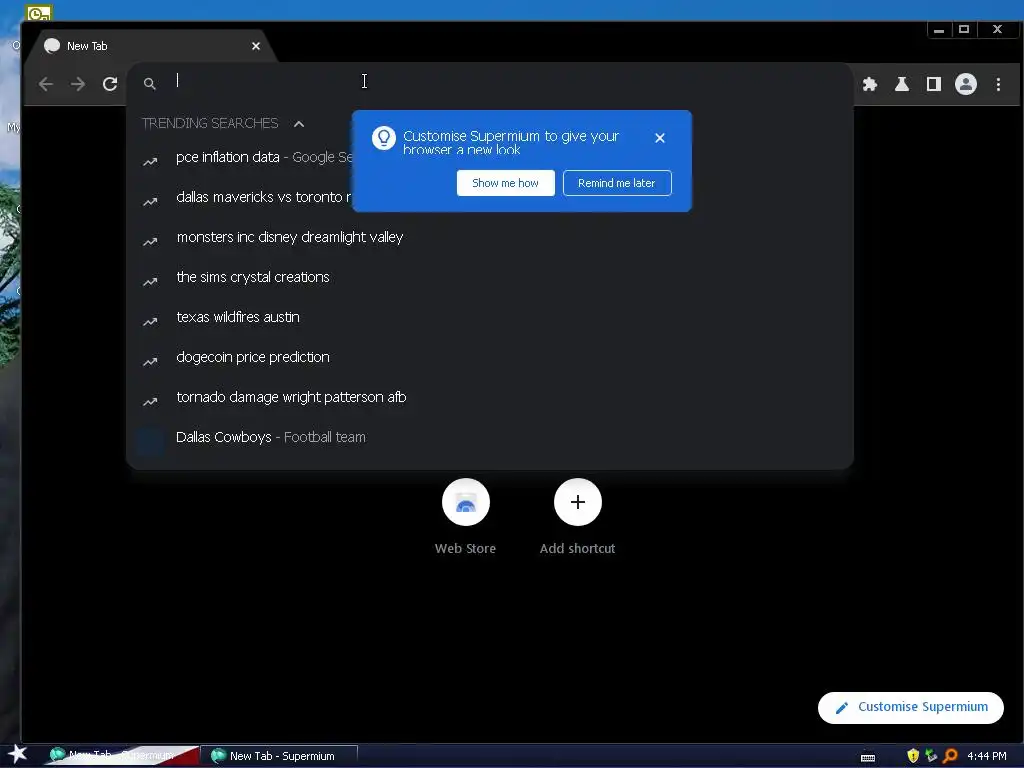
Task: Click the Dallas Cowboys suggestion thumbnail
Action: pyautogui.click(x=150, y=440)
